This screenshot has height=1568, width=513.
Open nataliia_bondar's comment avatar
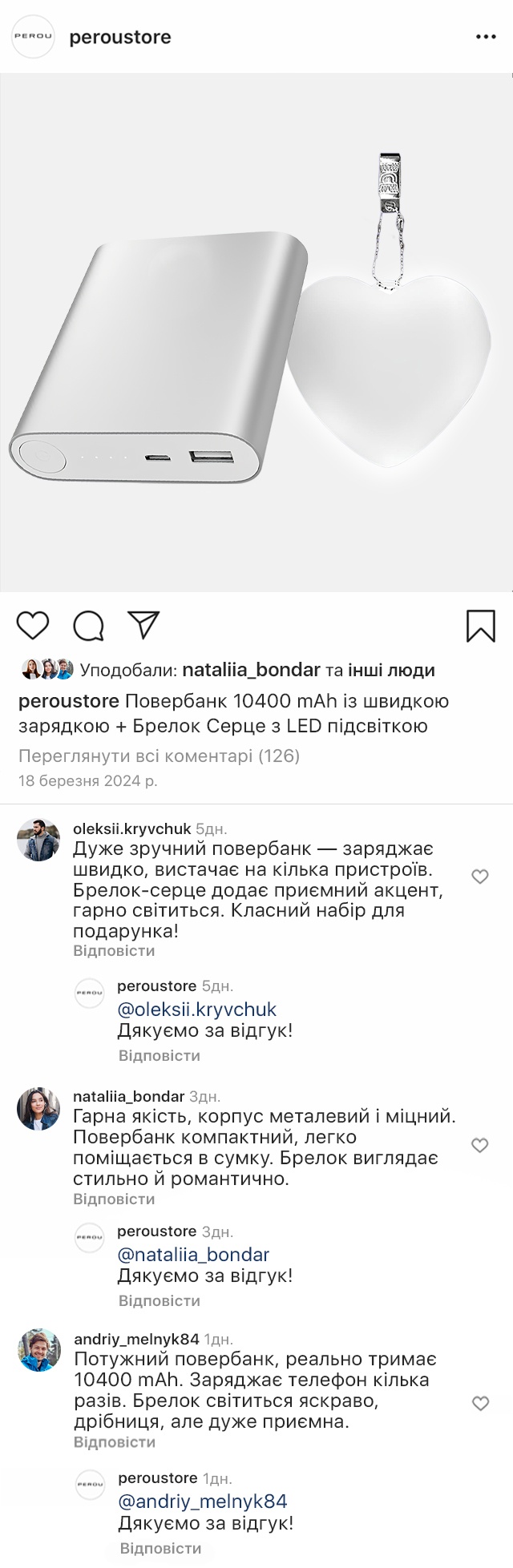coord(38,1109)
